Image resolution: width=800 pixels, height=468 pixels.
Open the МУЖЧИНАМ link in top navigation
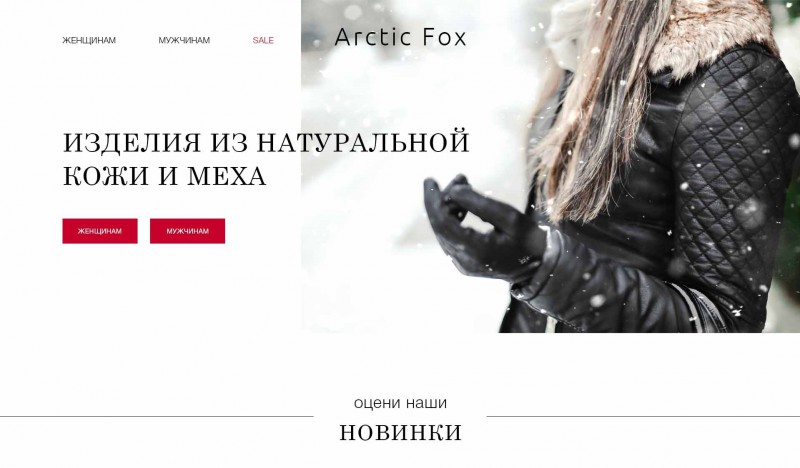tap(184, 40)
